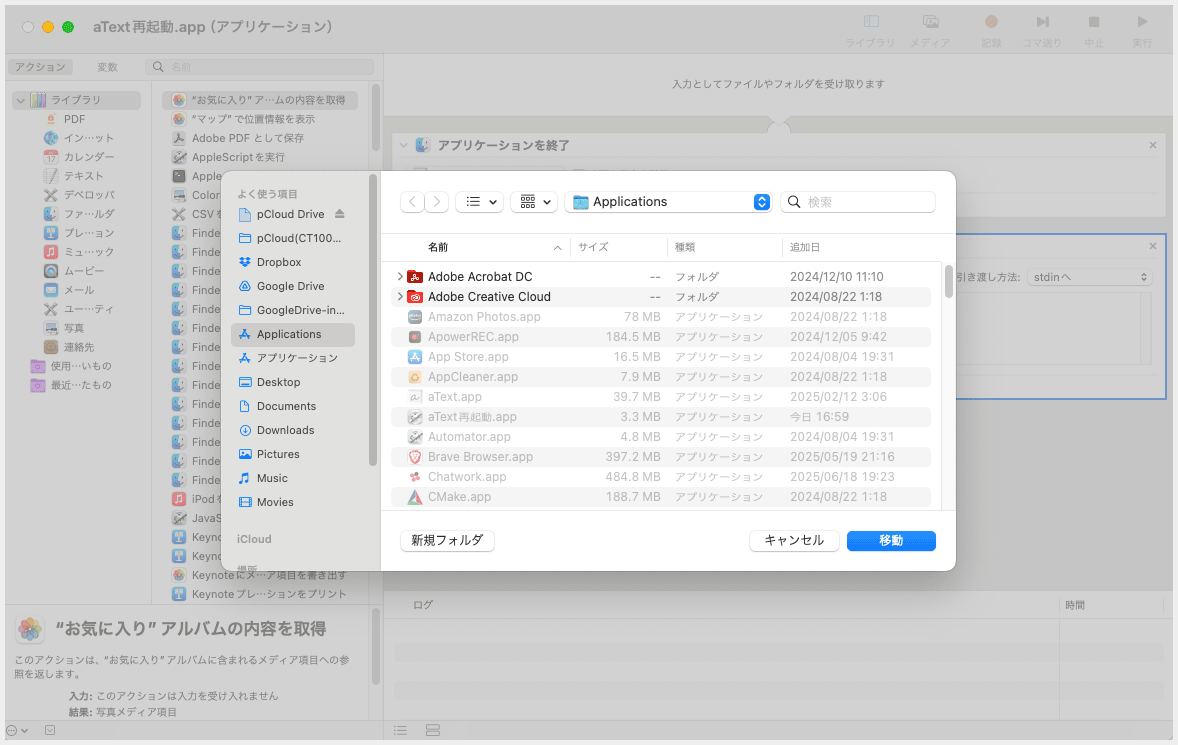Open the Pictures folder in sidebar
This screenshot has width=1178, height=745.
(x=277, y=454)
